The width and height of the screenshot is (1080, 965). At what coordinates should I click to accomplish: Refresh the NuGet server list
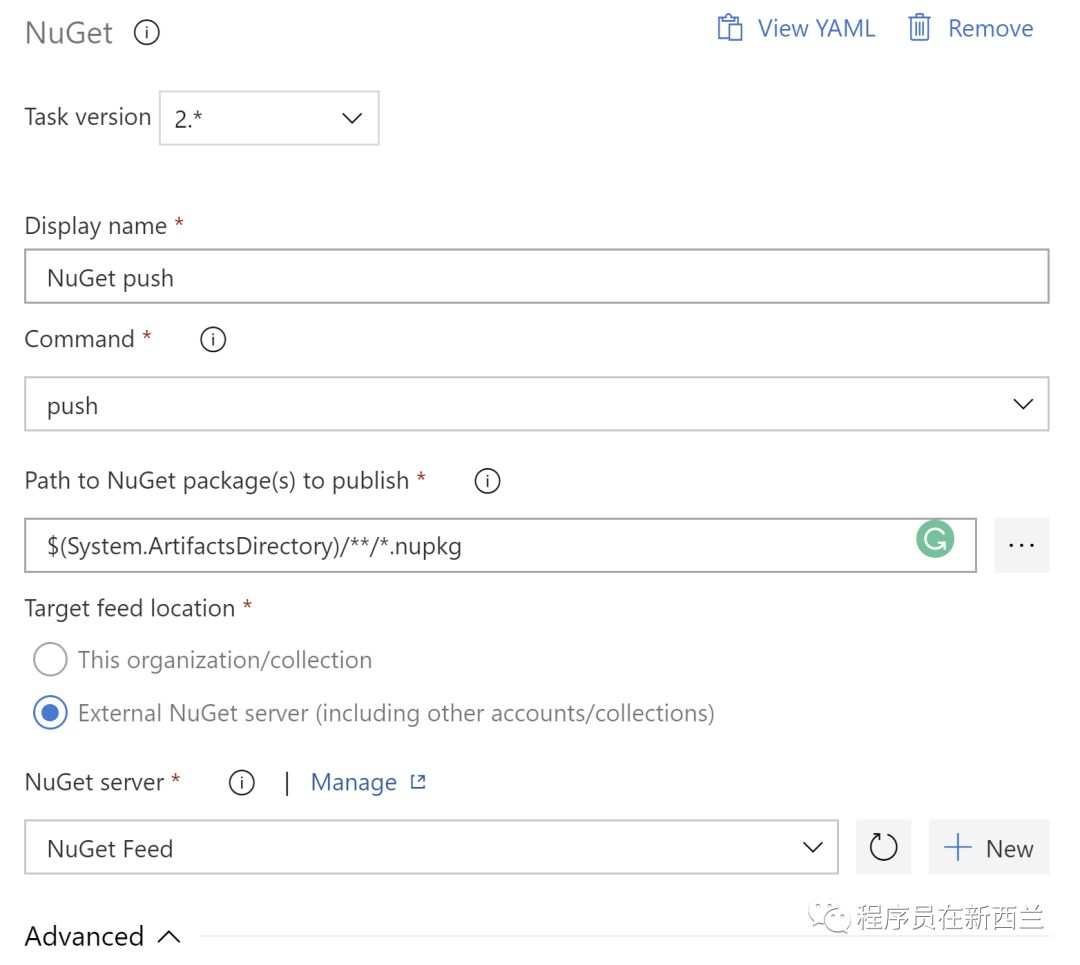click(883, 847)
